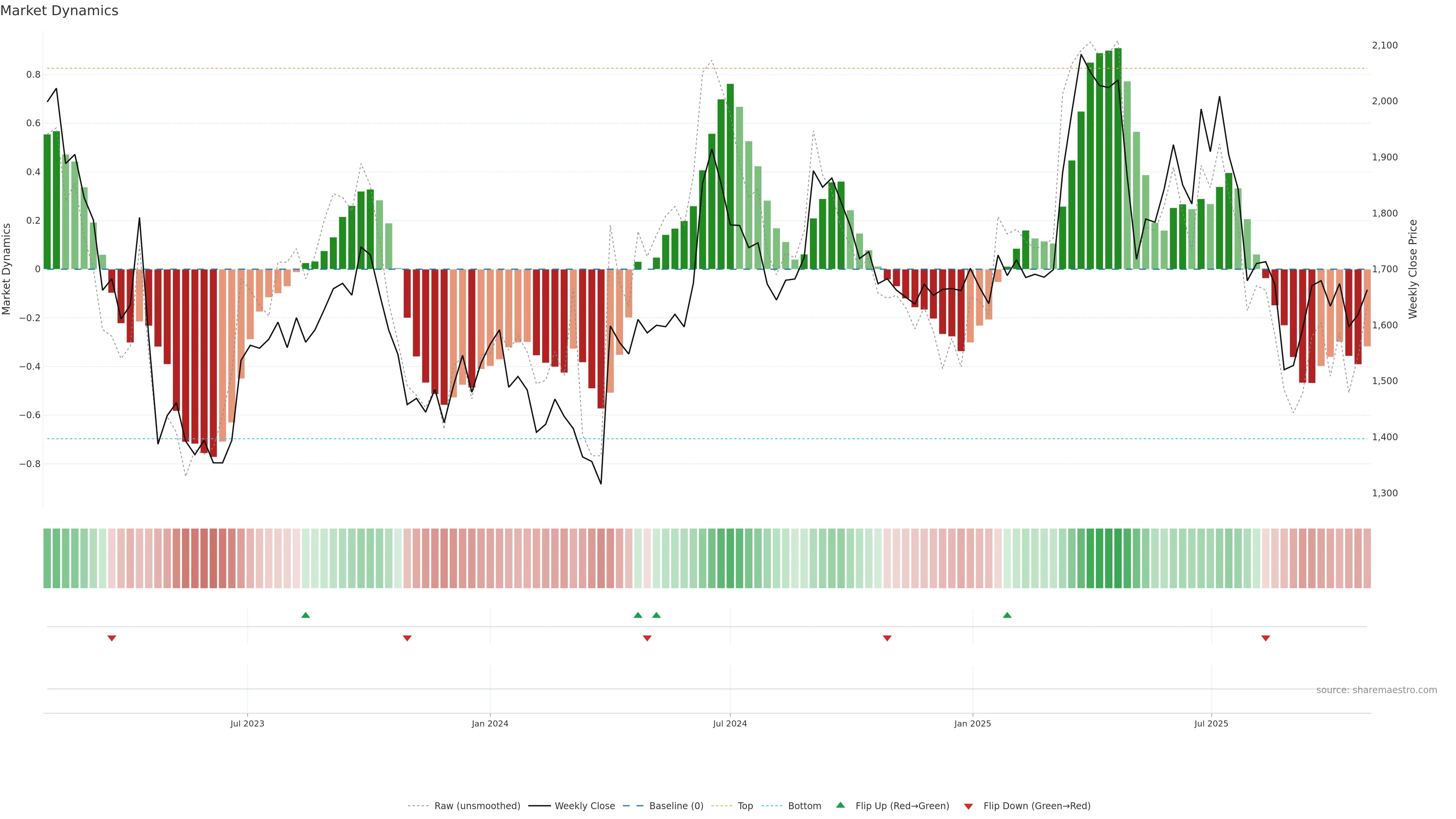Click the Jul 2024 x-axis label

click(x=730, y=723)
